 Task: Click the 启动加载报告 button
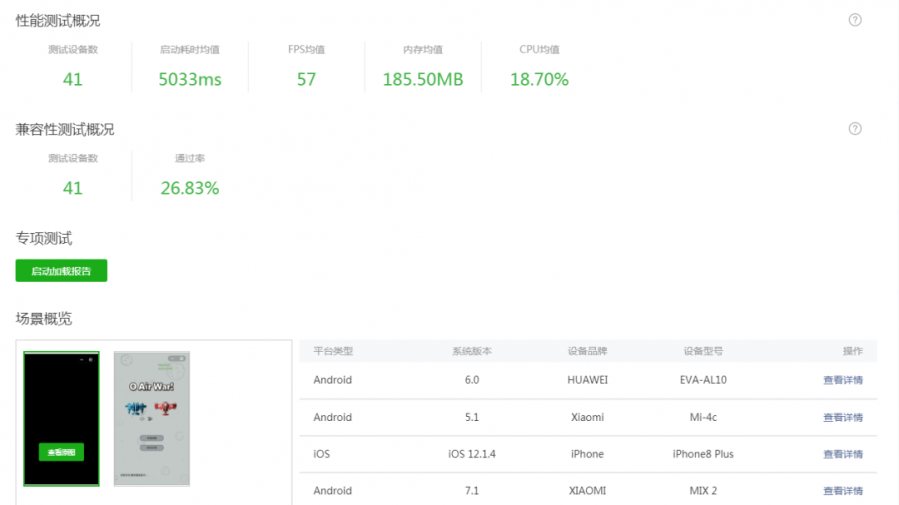pos(61,271)
